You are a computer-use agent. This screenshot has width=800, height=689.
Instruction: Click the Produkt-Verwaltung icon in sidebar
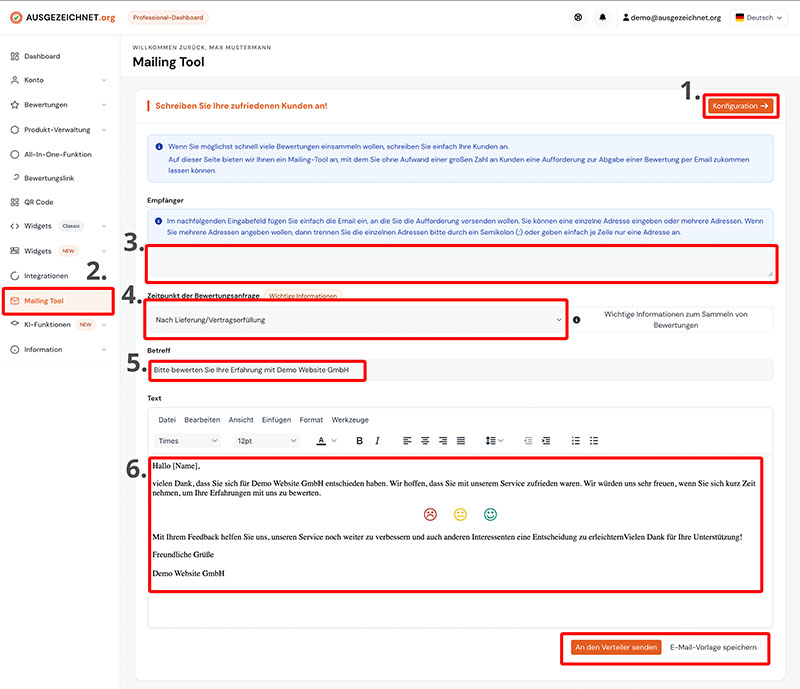(15, 130)
